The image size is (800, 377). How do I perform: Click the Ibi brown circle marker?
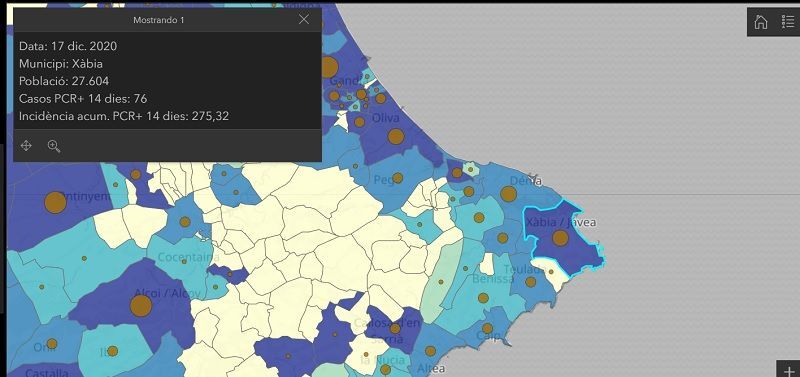point(112,351)
